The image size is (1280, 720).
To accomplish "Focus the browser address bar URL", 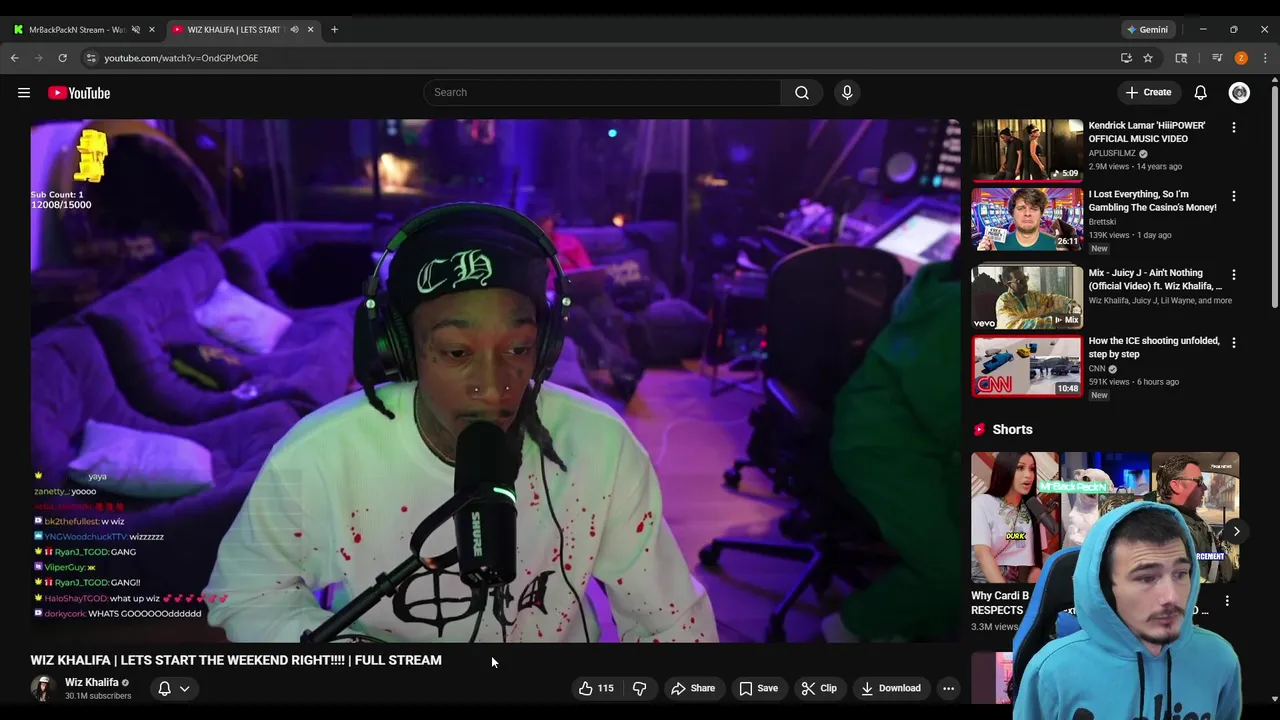I will click(181, 58).
